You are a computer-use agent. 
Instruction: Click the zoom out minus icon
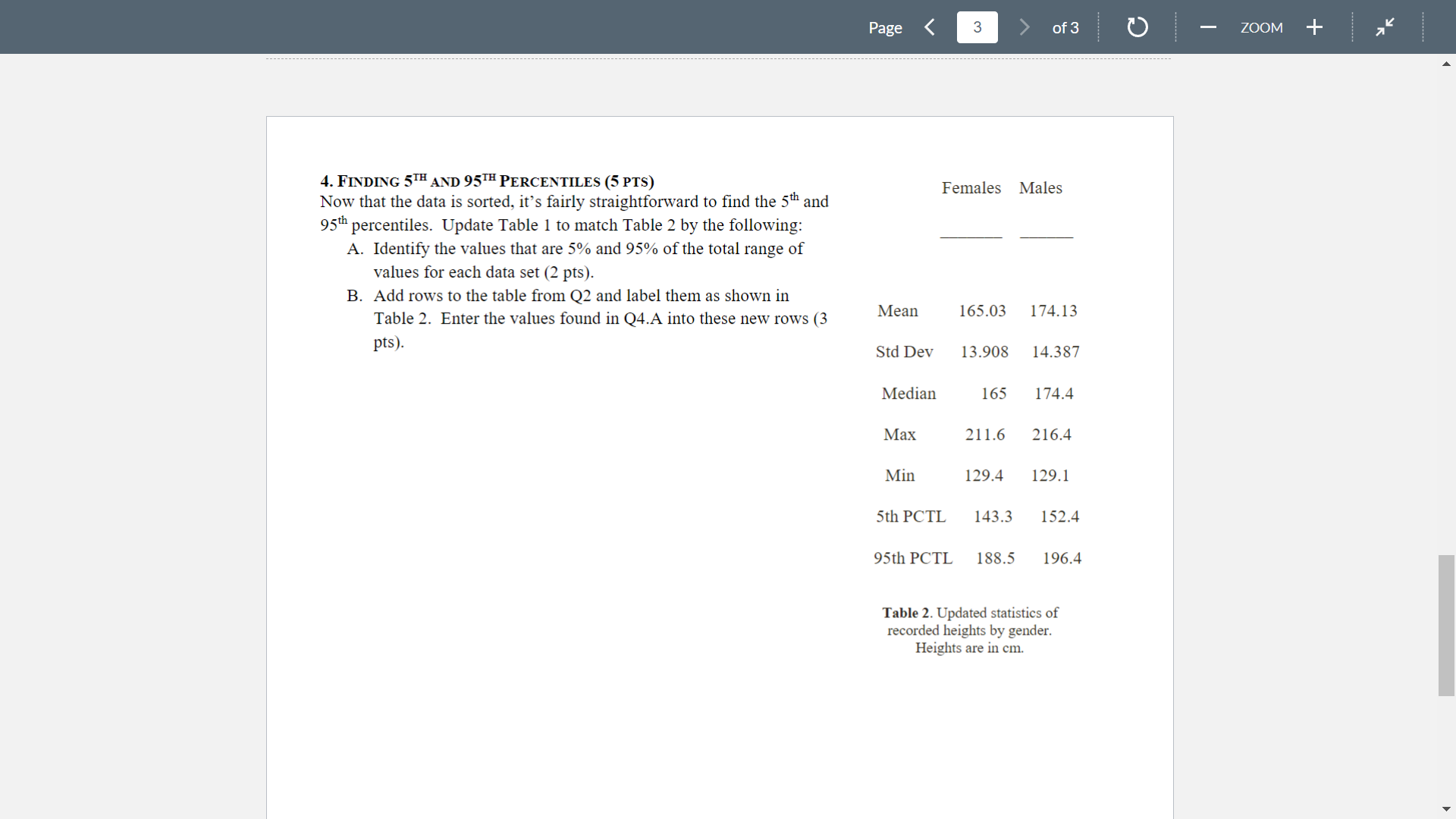click(1208, 27)
